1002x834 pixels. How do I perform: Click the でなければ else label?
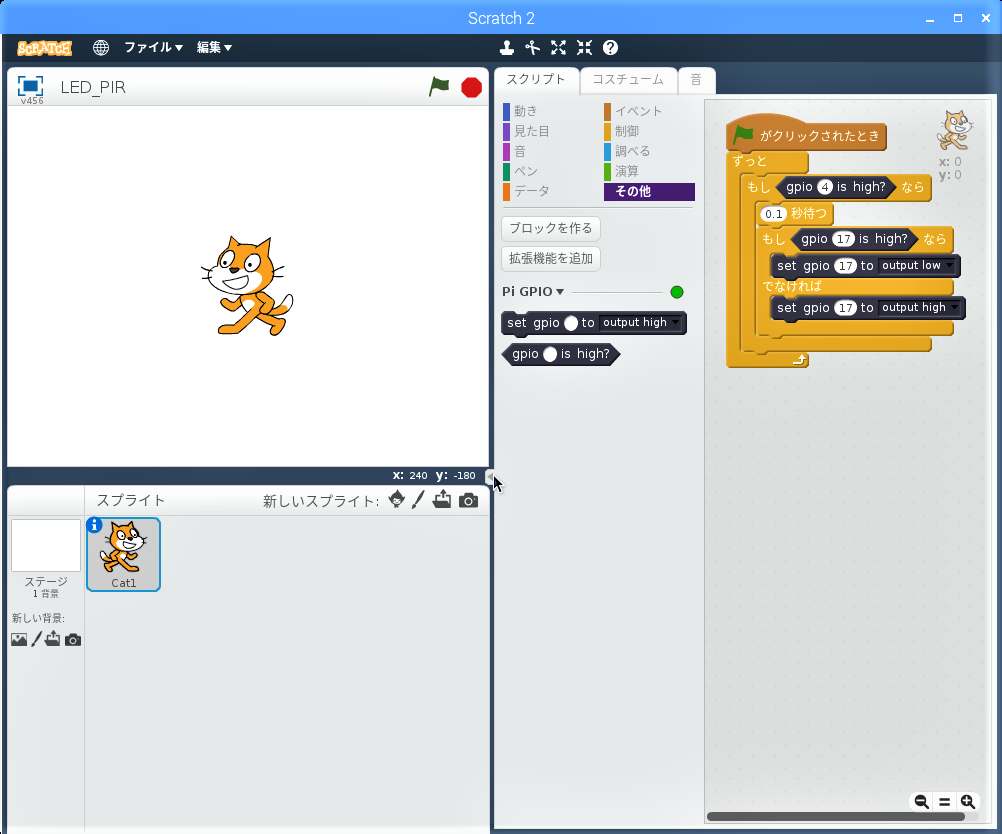point(792,286)
